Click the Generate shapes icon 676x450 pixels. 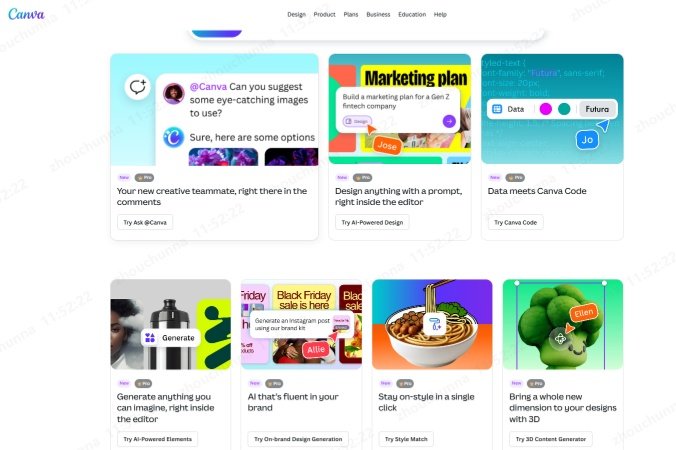click(x=150, y=338)
